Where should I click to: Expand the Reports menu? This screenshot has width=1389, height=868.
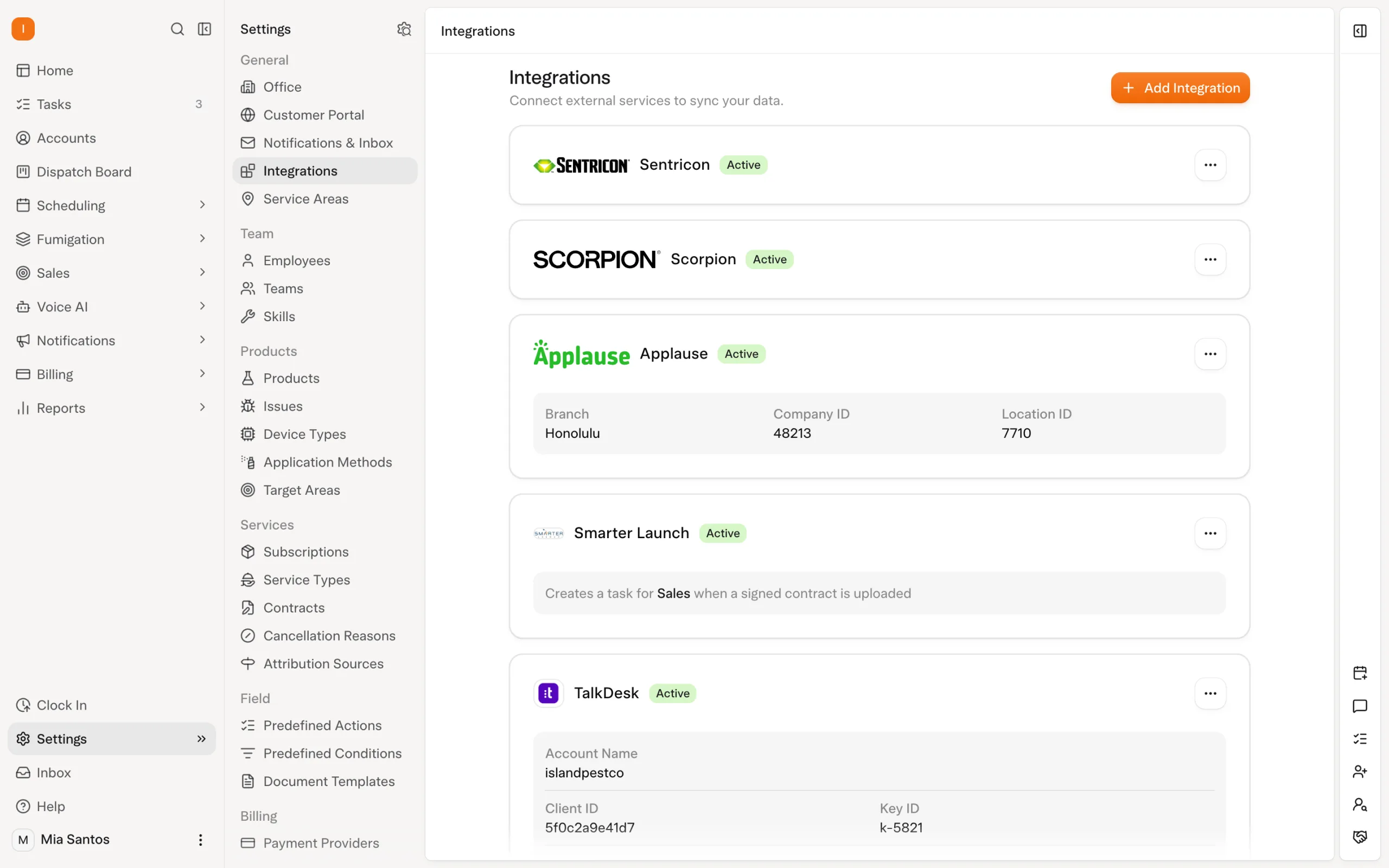[112, 408]
